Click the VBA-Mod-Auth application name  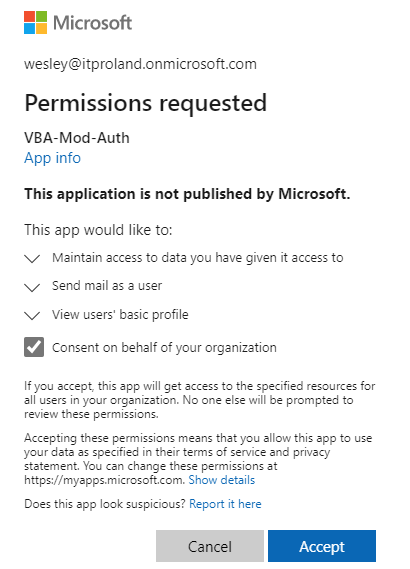[x=77, y=138]
